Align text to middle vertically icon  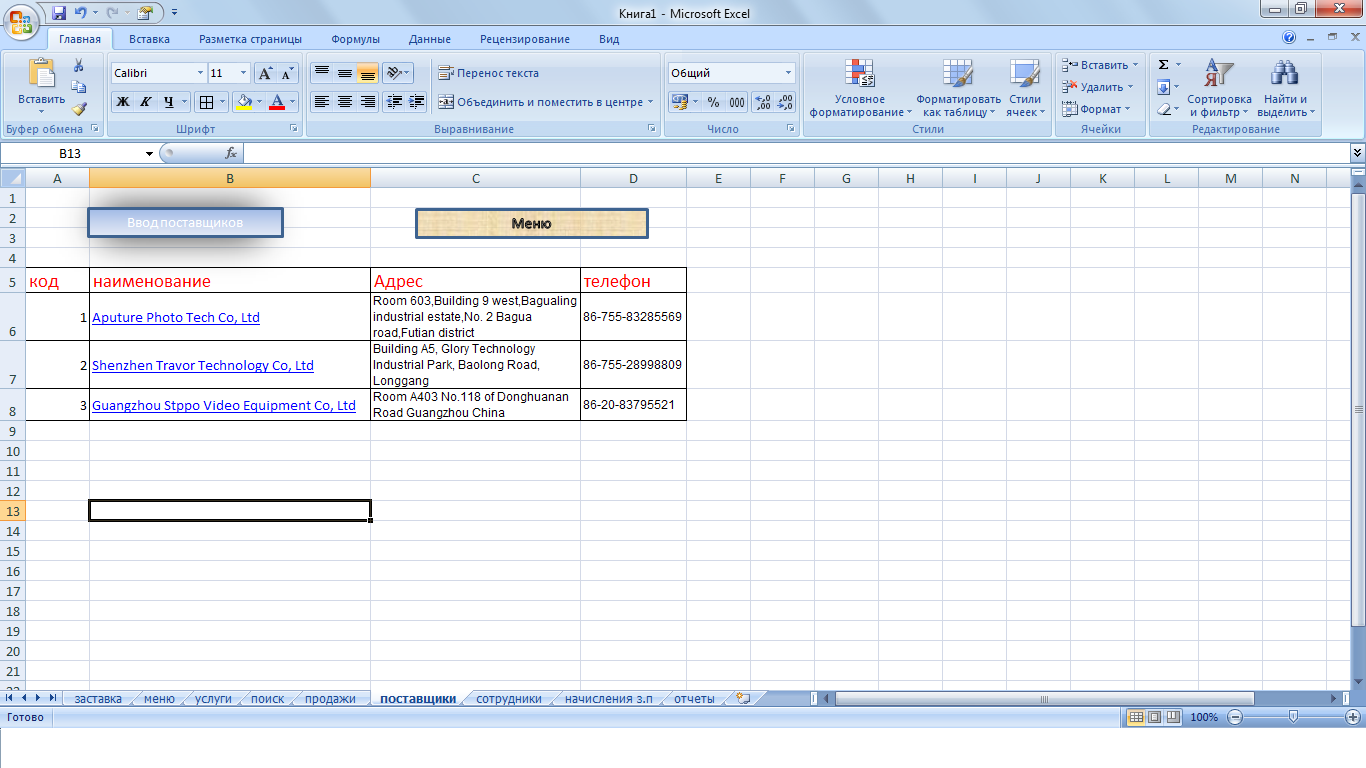344,73
